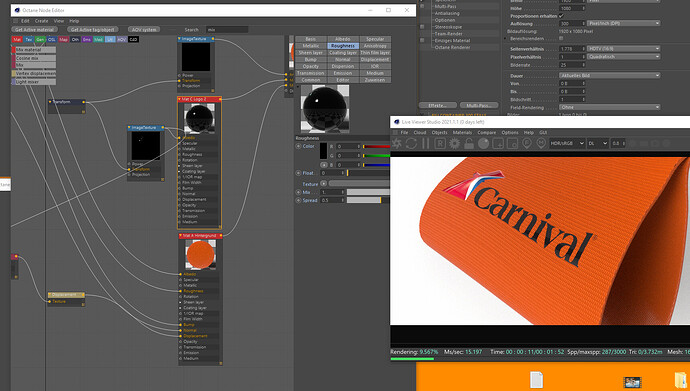The width and height of the screenshot is (690, 391).
Task: Click the black Roughness color swatch
Action: click(323, 151)
